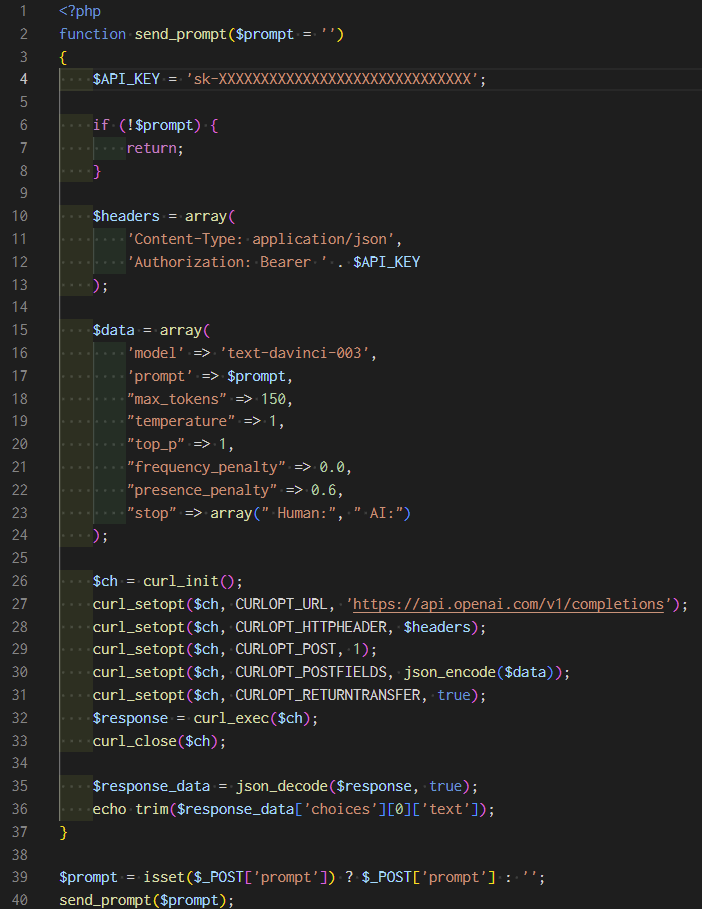The height and width of the screenshot is (909, 702).
Task: Click the CURLOPT_HTTPHEADER constant
Action: click(311, 627)
